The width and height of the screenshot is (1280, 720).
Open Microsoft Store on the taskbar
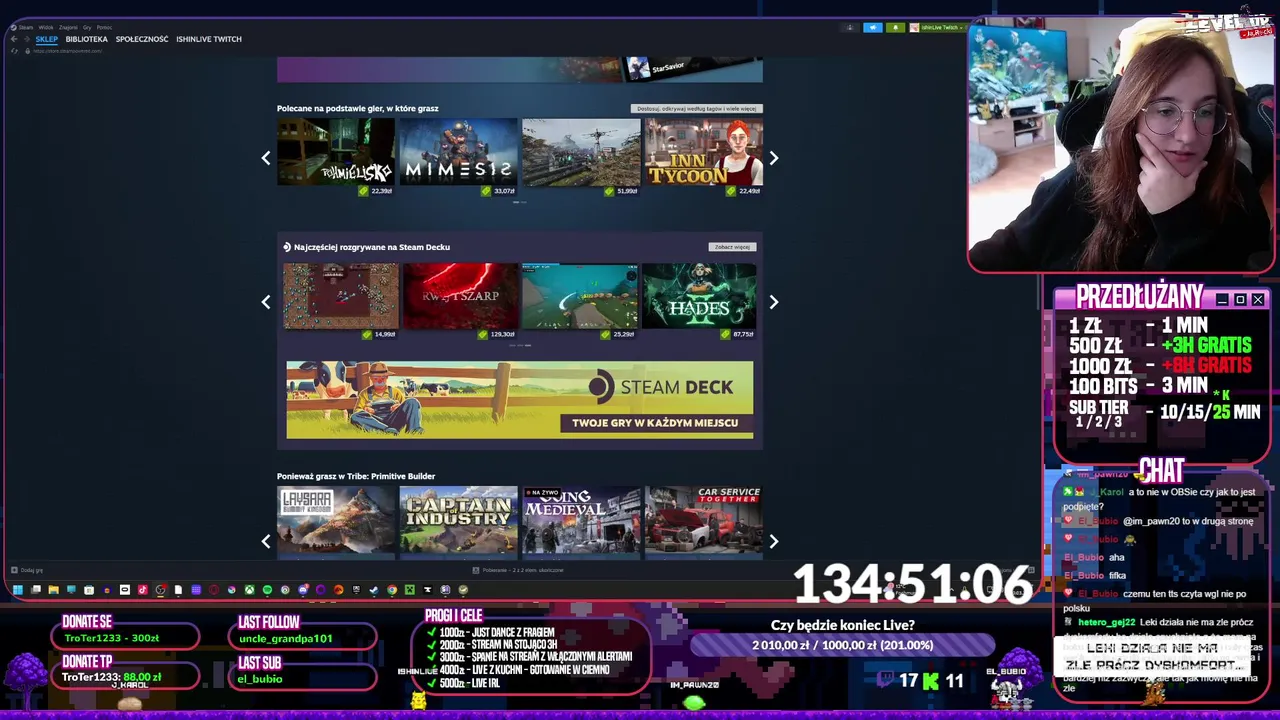[x=89, y=590]
